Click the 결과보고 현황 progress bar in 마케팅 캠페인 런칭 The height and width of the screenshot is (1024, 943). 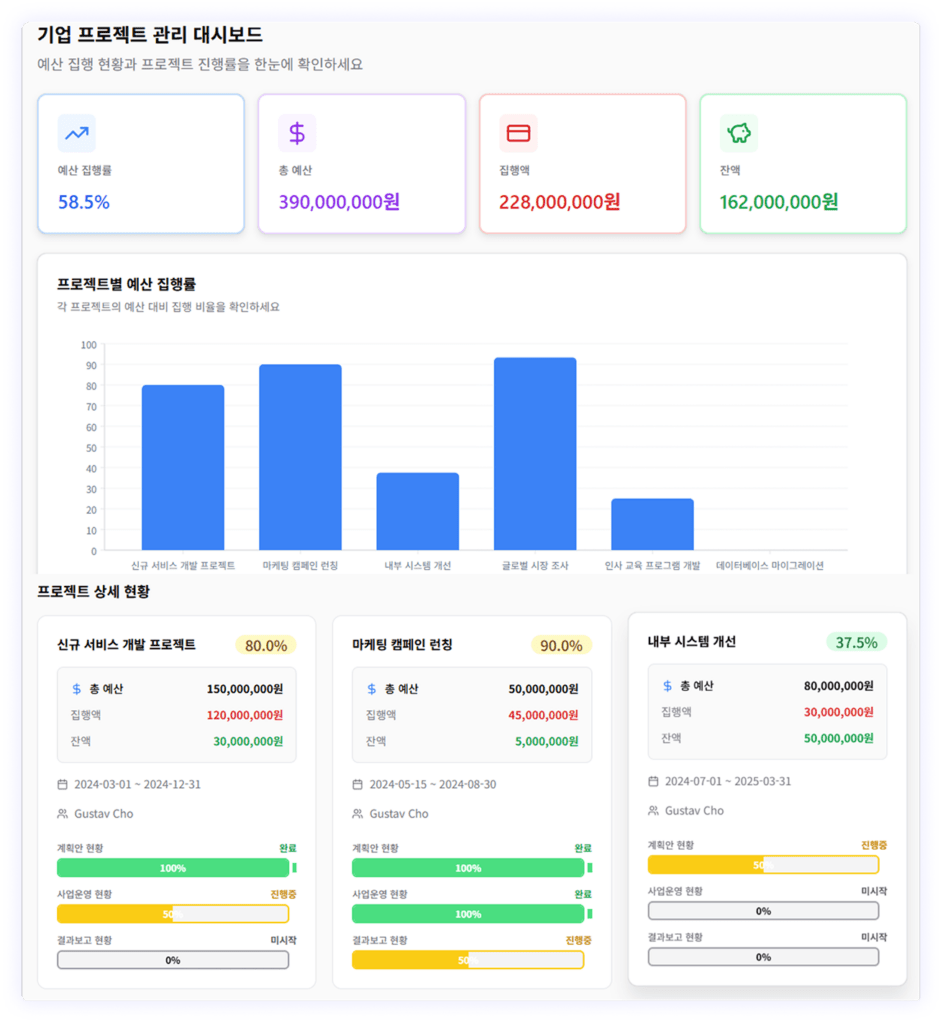click(468, 960)
